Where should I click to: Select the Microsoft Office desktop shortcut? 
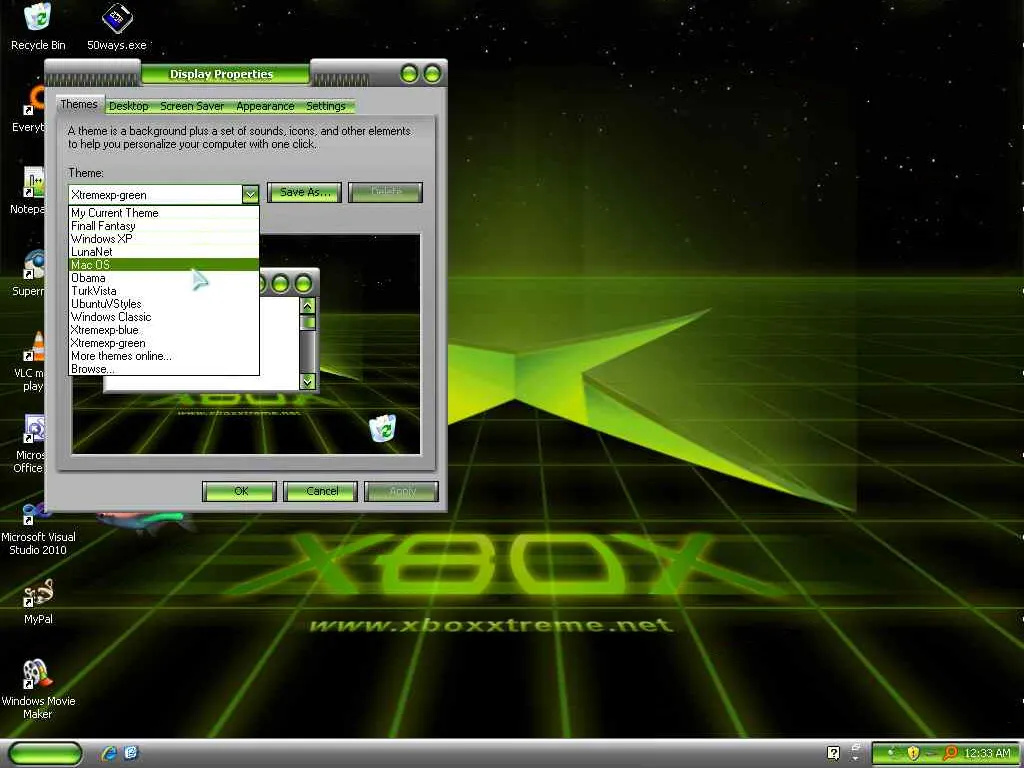click(x=29, y=444)
